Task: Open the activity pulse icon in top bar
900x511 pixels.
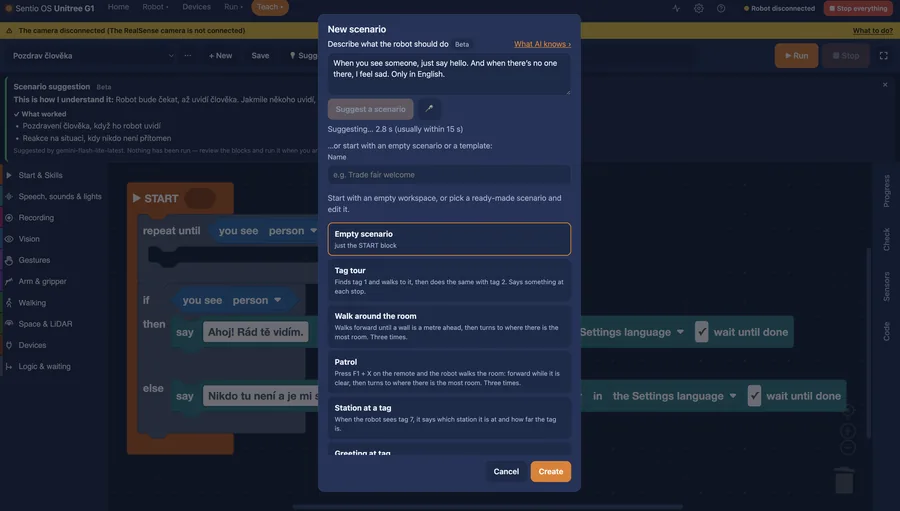Action: coord(676,9)
